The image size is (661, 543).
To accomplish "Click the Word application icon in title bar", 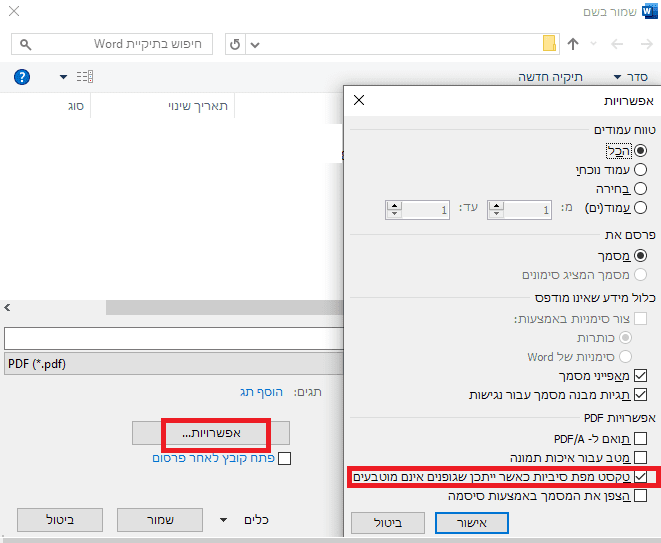I will pyautogui.click(x=649, y=11).
